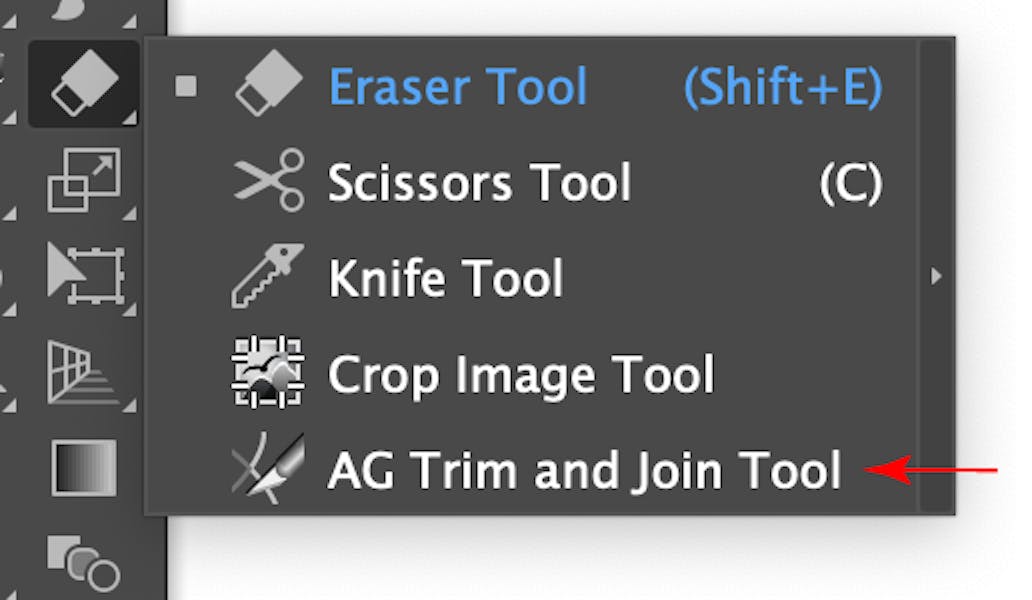
Task: Select the Eraser tool in the toolbar
Action: coord(85,85)
